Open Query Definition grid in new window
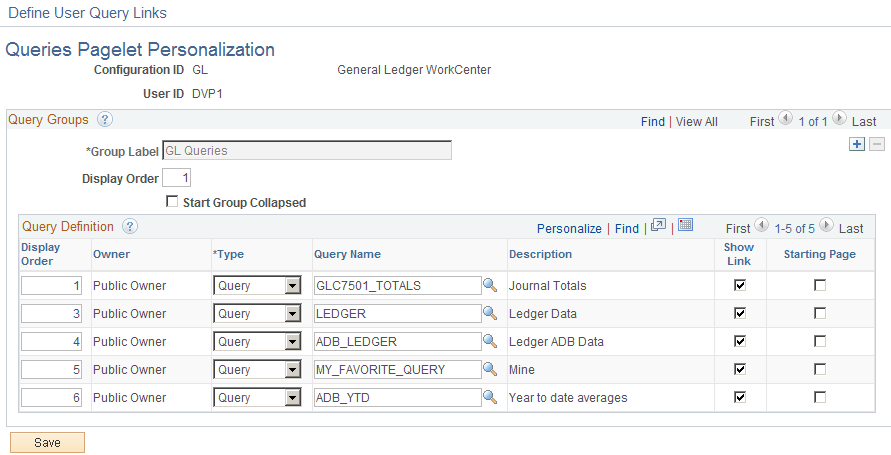This screenshot has height=455, width=891. coord(658,225)
